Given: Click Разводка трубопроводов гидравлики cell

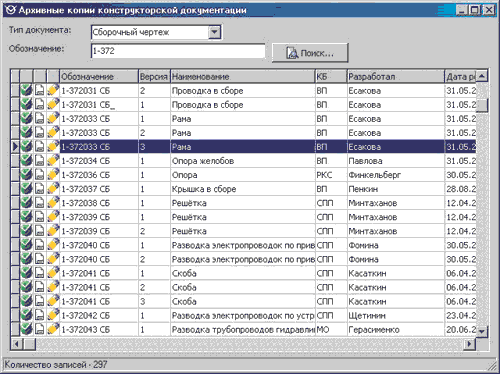Looking at the screenshot, I should (243, 329).
